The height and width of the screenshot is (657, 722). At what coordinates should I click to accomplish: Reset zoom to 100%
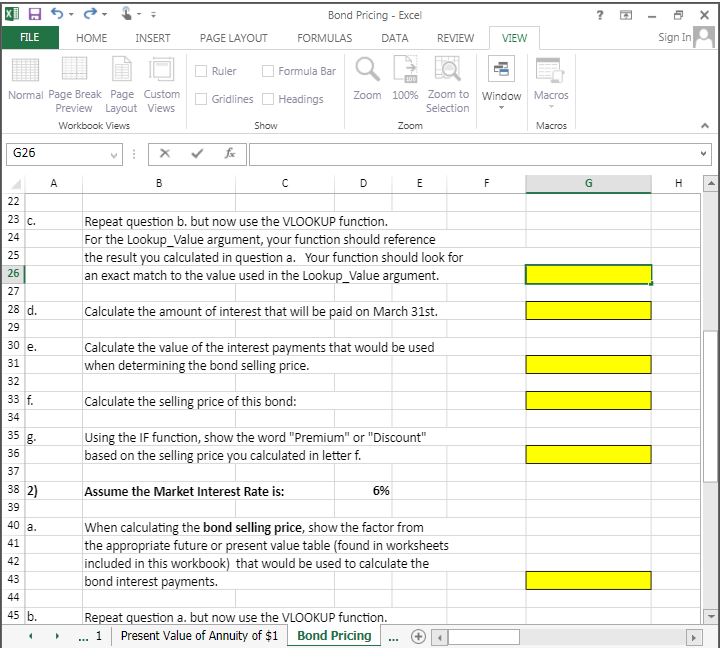coord(405,78)
